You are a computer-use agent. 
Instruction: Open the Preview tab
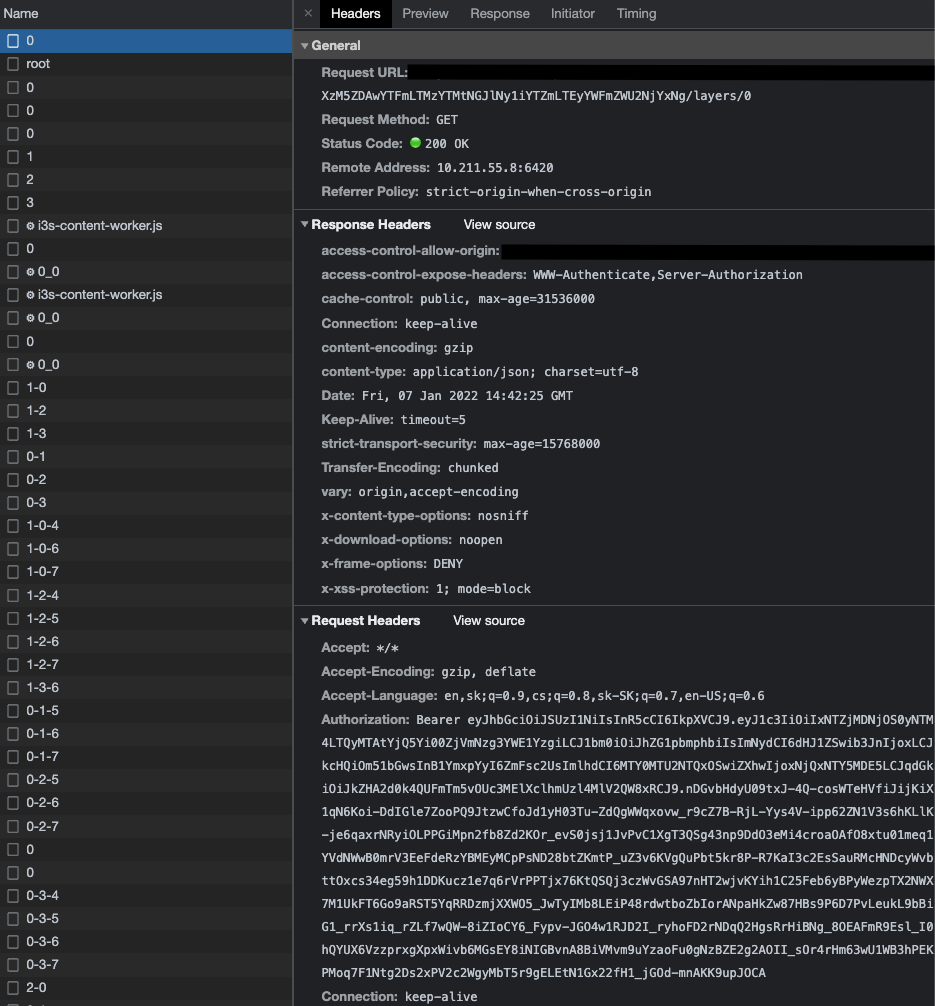pos(425,13)
